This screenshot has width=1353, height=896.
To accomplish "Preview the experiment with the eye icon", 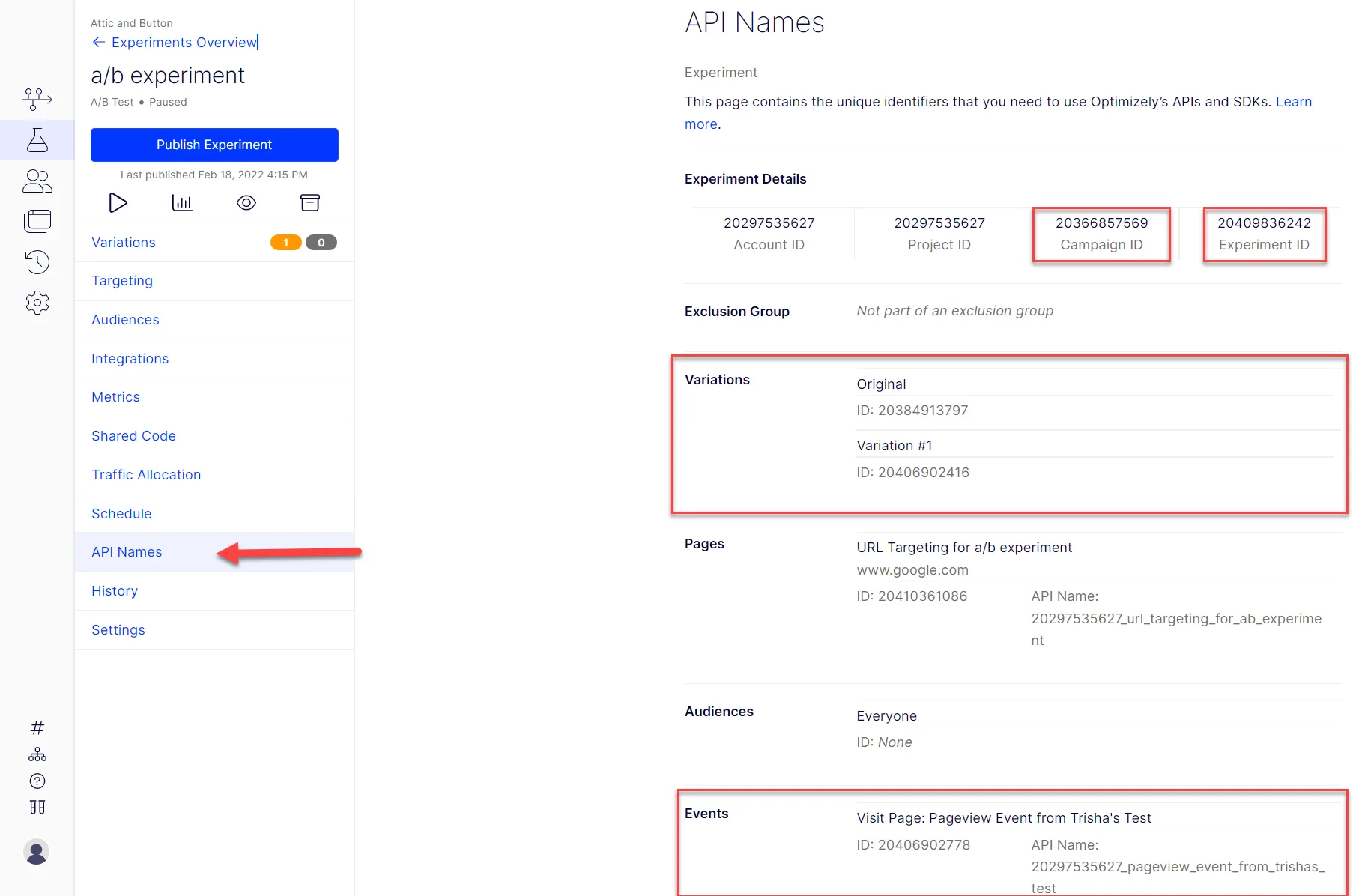I will coord(246,202).
